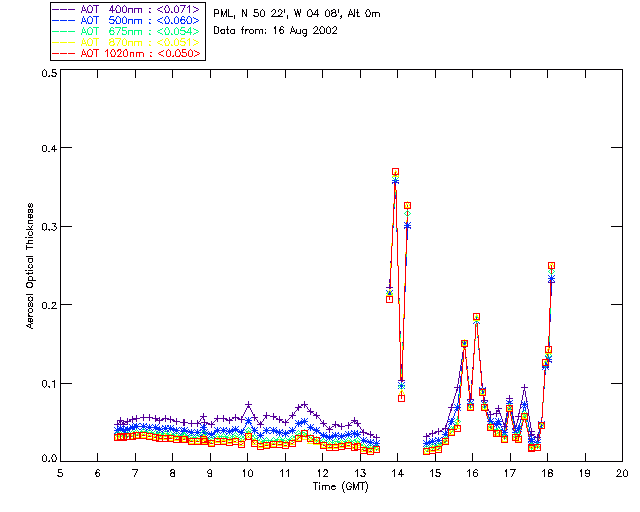Click the 'Time (GMT)' axis label
640x512 pixels.
coord(340,487)
